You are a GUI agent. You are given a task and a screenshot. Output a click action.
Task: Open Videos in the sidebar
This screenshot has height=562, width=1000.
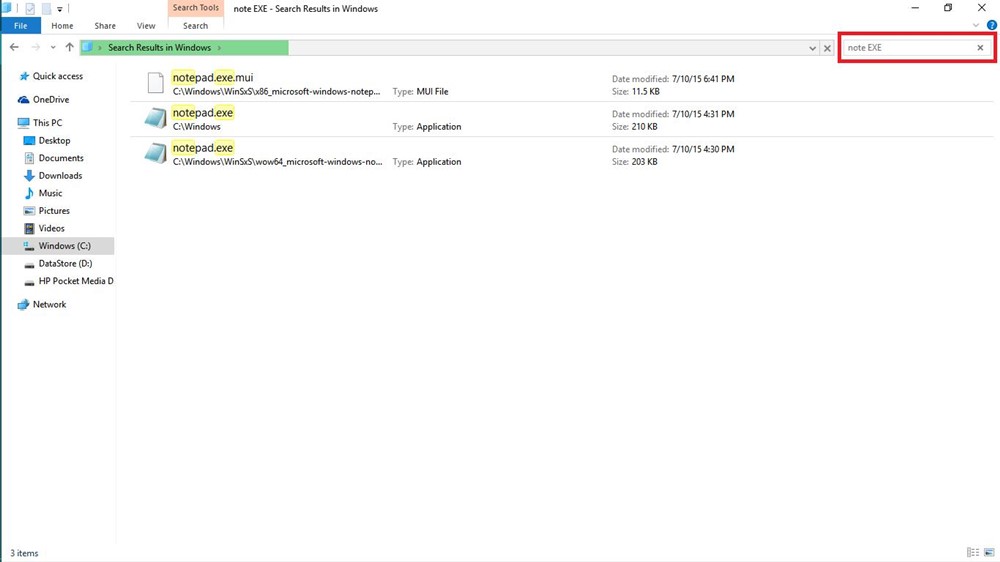click(51, 228)
